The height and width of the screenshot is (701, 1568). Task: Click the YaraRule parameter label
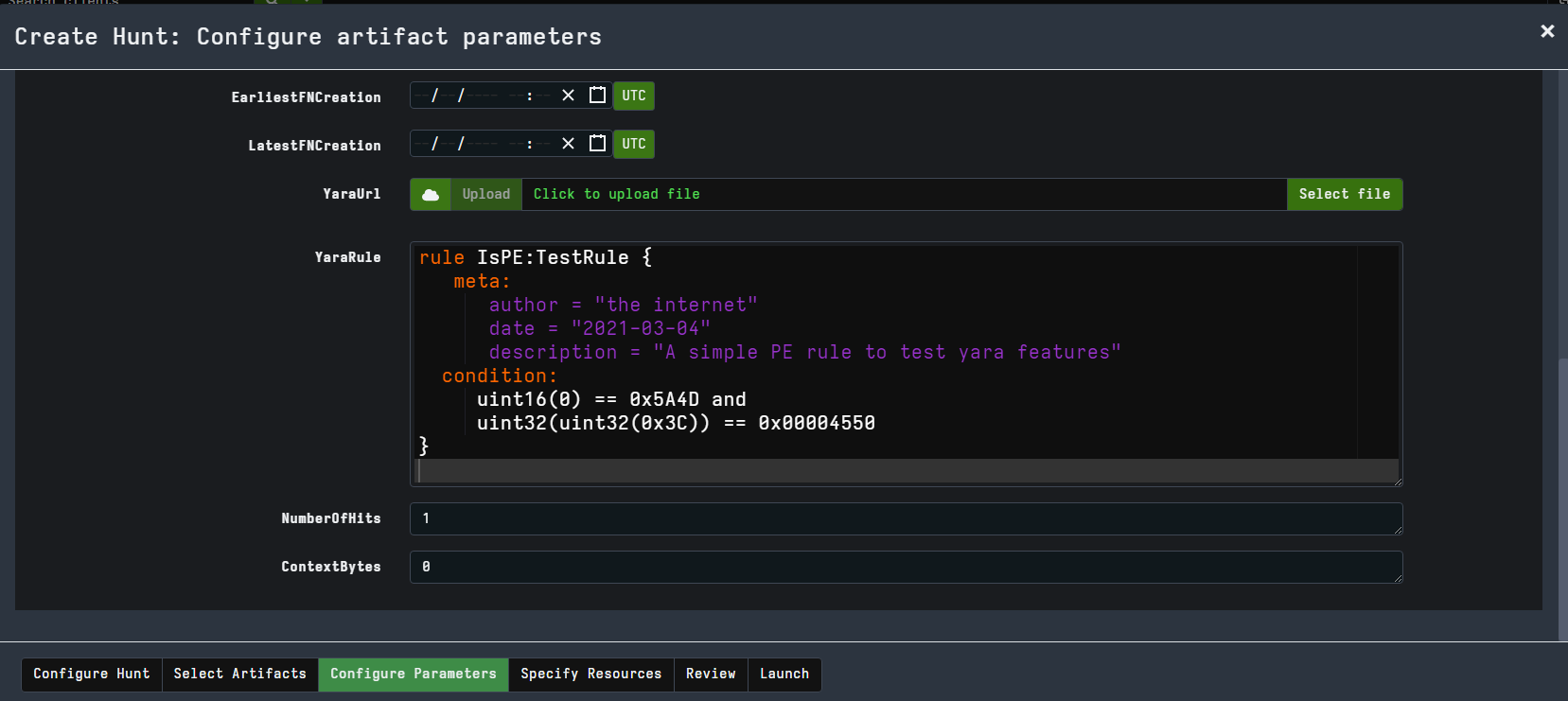[347, 257]
